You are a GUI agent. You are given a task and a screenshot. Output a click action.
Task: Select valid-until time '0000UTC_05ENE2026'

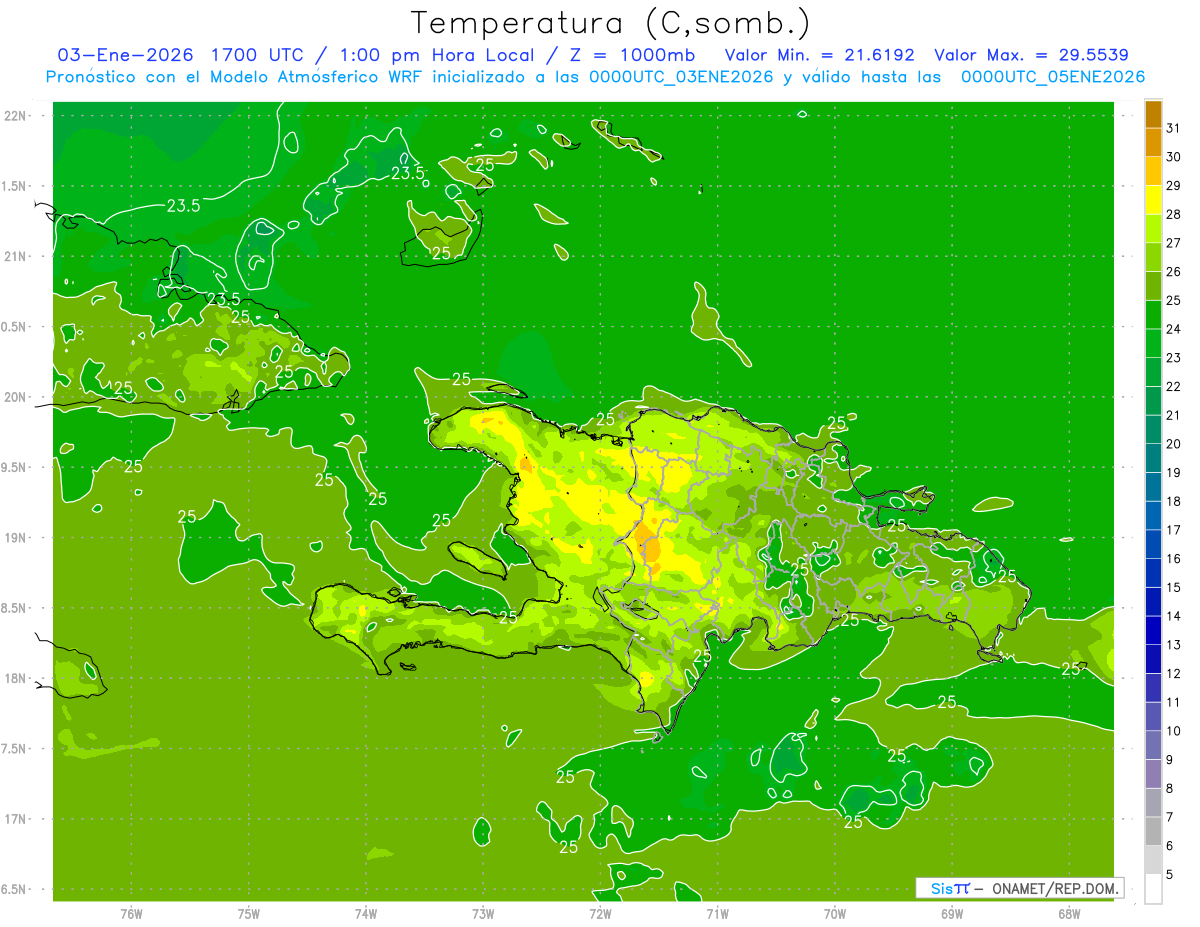coord(1053,77)
